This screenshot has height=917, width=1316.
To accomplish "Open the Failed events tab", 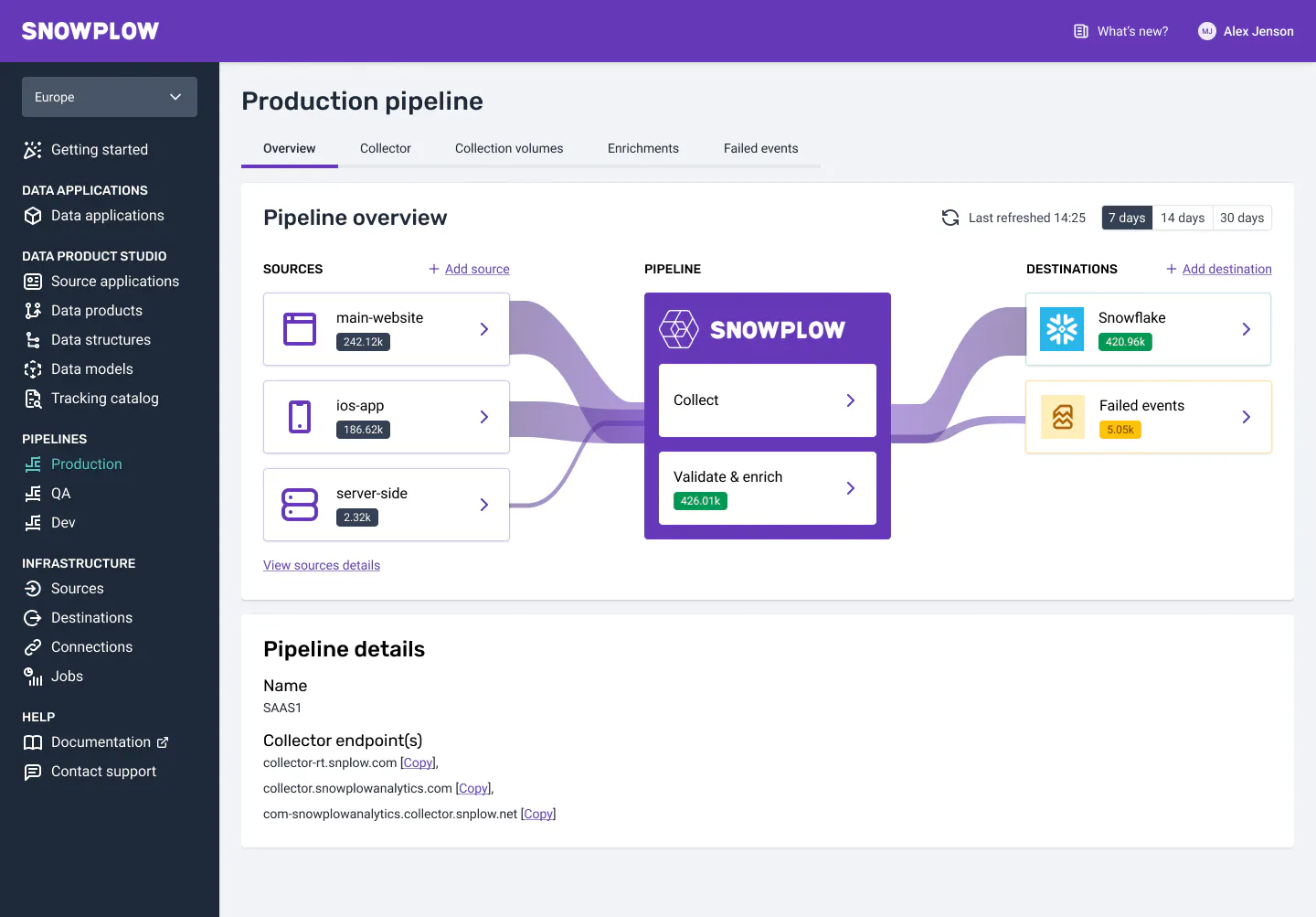I will click(x=761, y=149).
